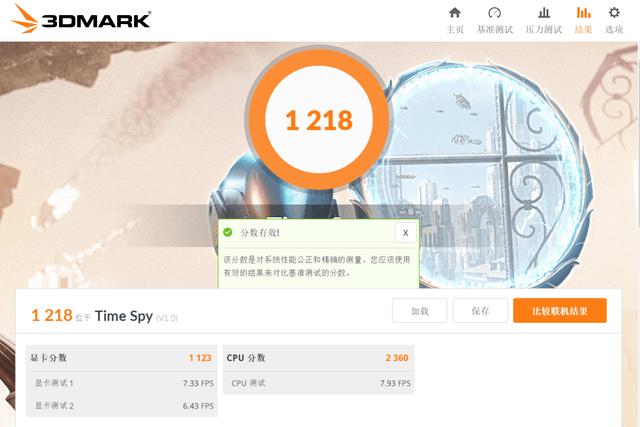Open the stress test chart icon
Viewport: 640px width, 427px height.
click(x=544, y=13)
